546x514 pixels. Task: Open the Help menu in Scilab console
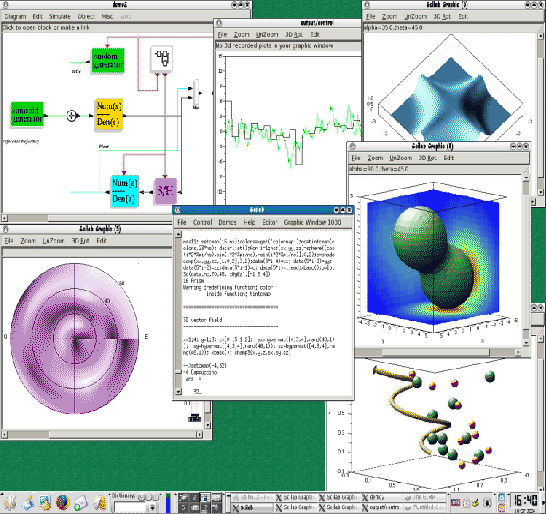click(x=249, y=222)
